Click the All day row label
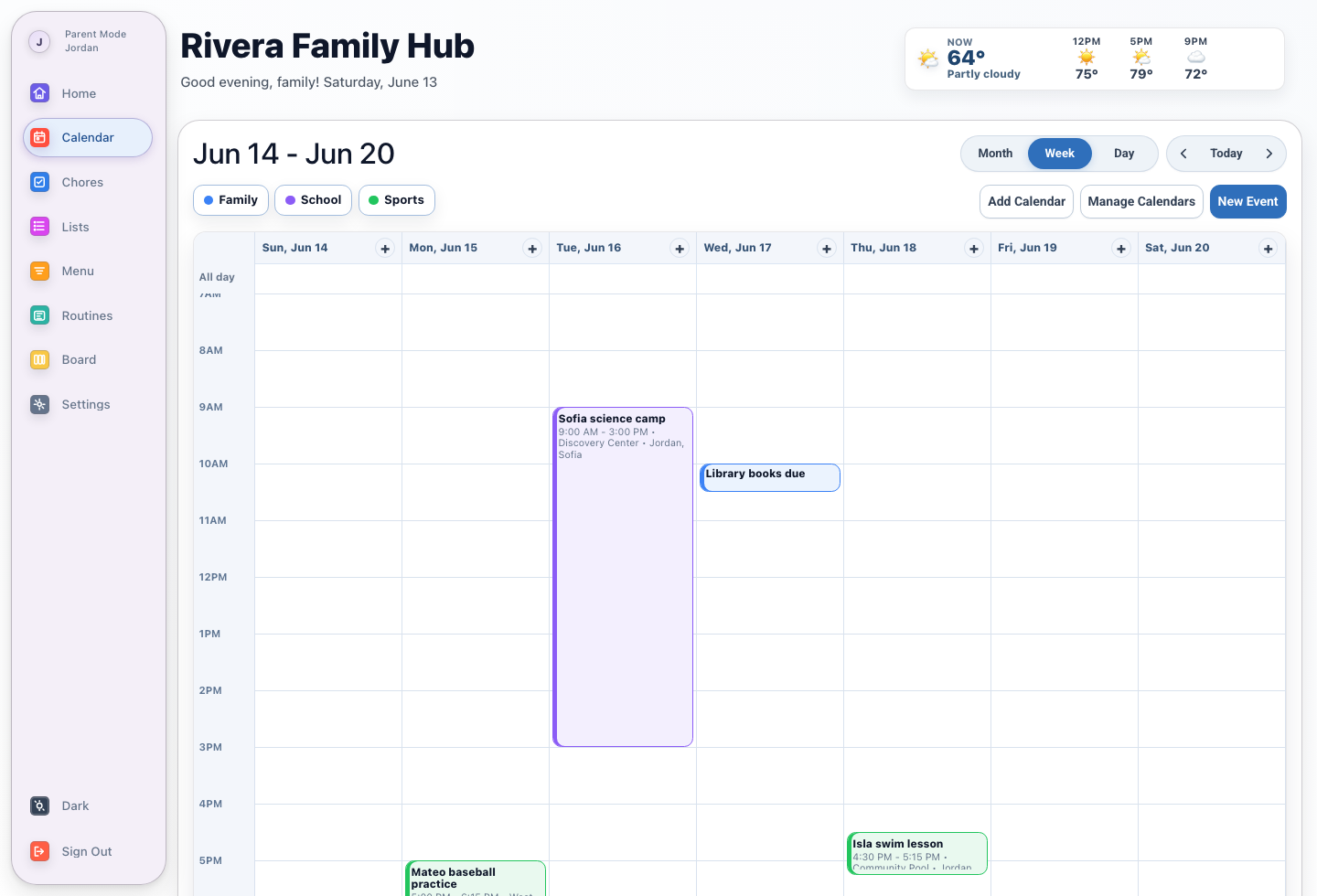Viewport: 1317px width, 896px height. [217, 277]
